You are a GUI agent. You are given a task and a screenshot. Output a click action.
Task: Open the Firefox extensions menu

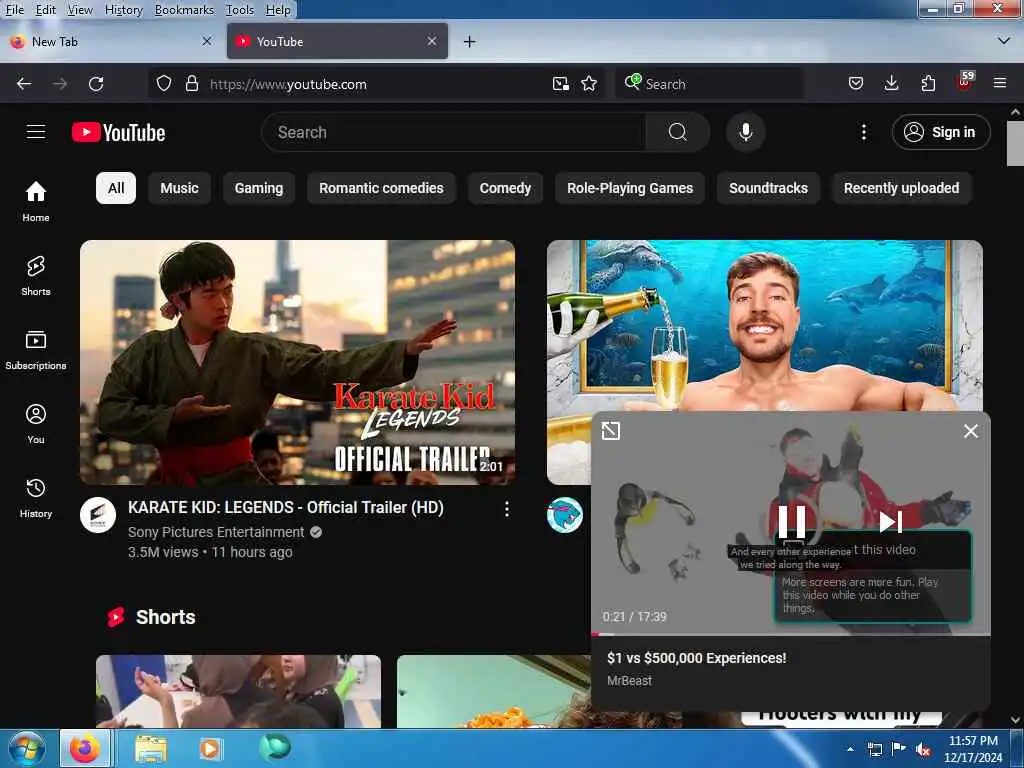point(928,83)
